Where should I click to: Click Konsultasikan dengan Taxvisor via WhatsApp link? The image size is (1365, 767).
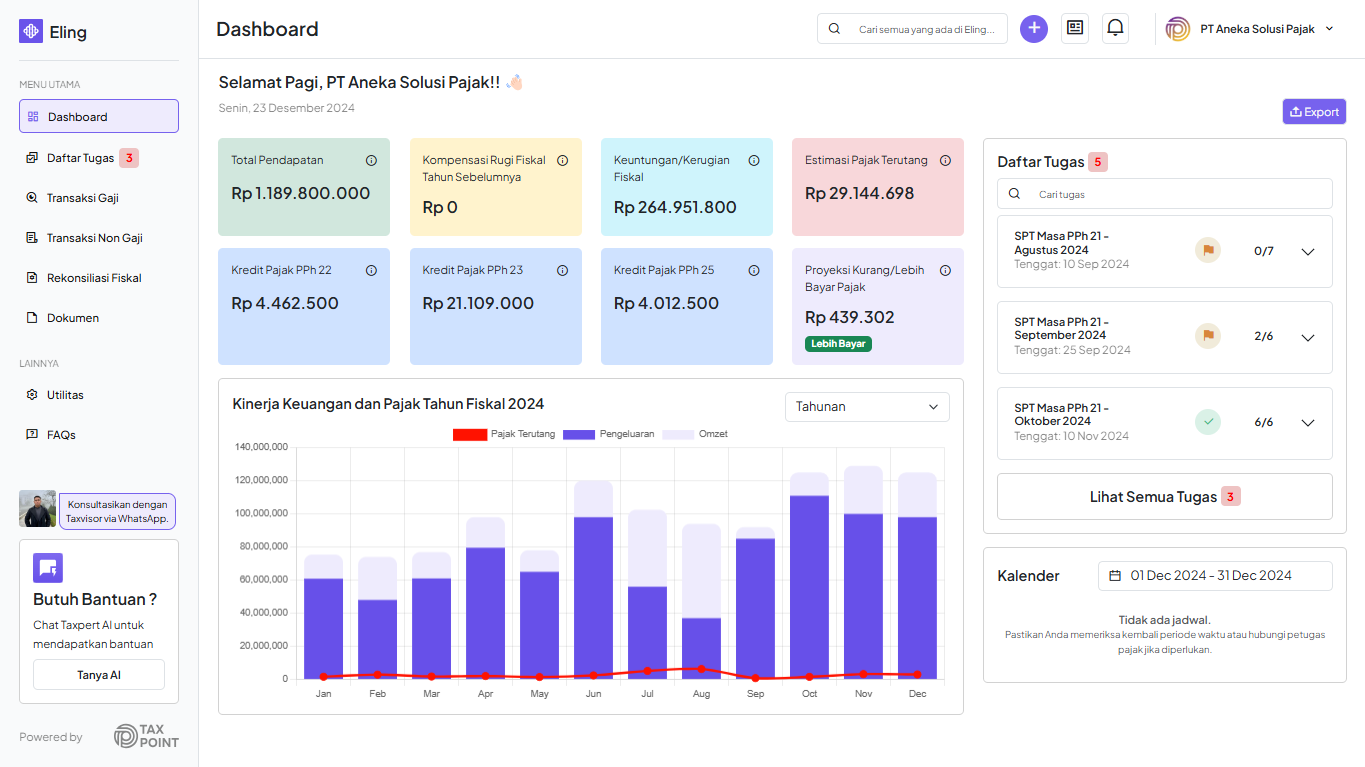point(117,511)
